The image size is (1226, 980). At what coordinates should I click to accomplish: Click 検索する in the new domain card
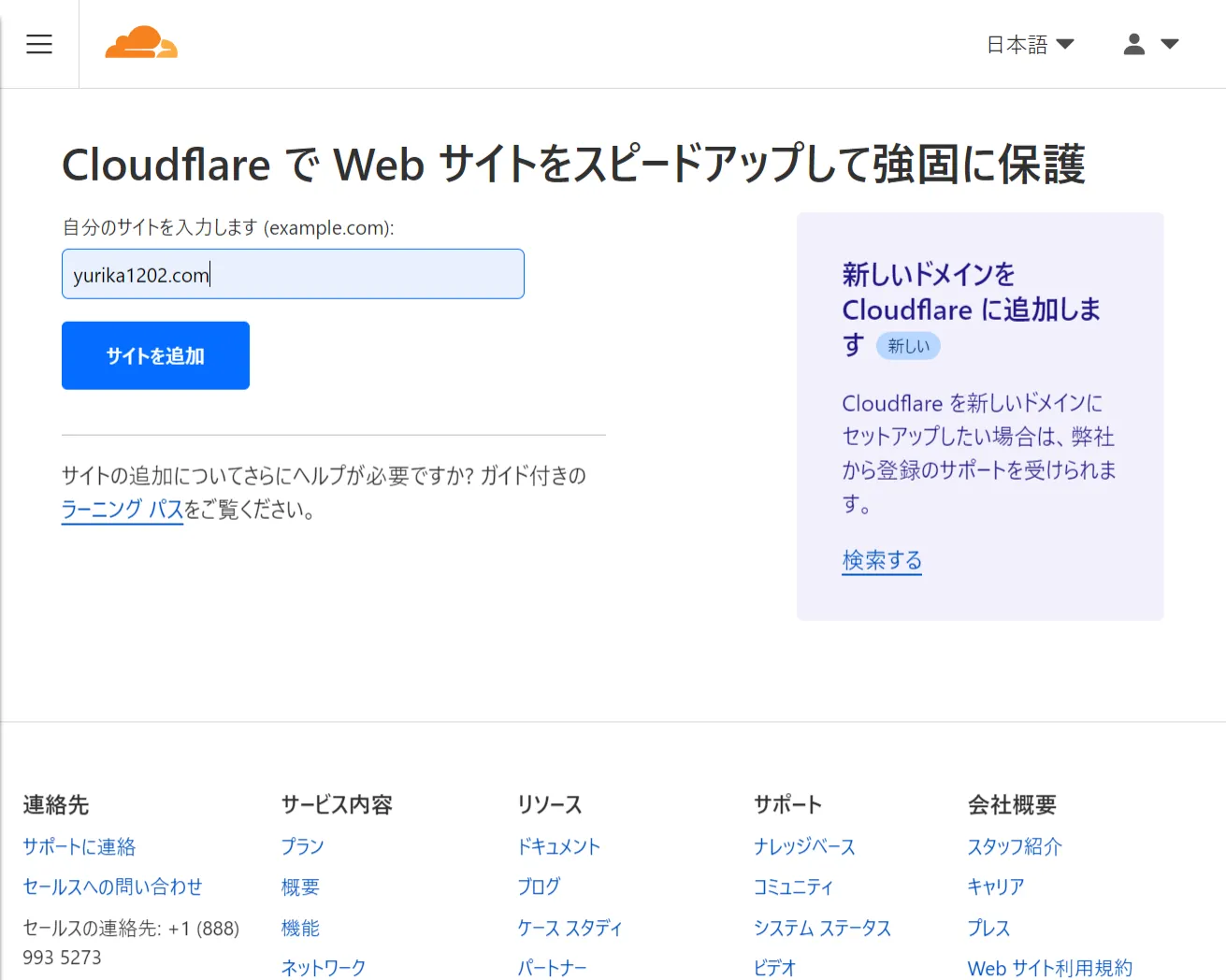880,559
